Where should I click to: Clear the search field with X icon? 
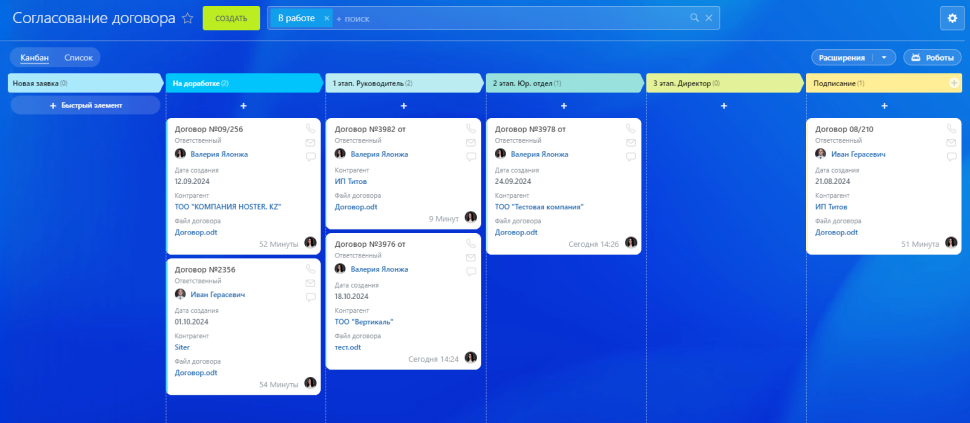709,18
